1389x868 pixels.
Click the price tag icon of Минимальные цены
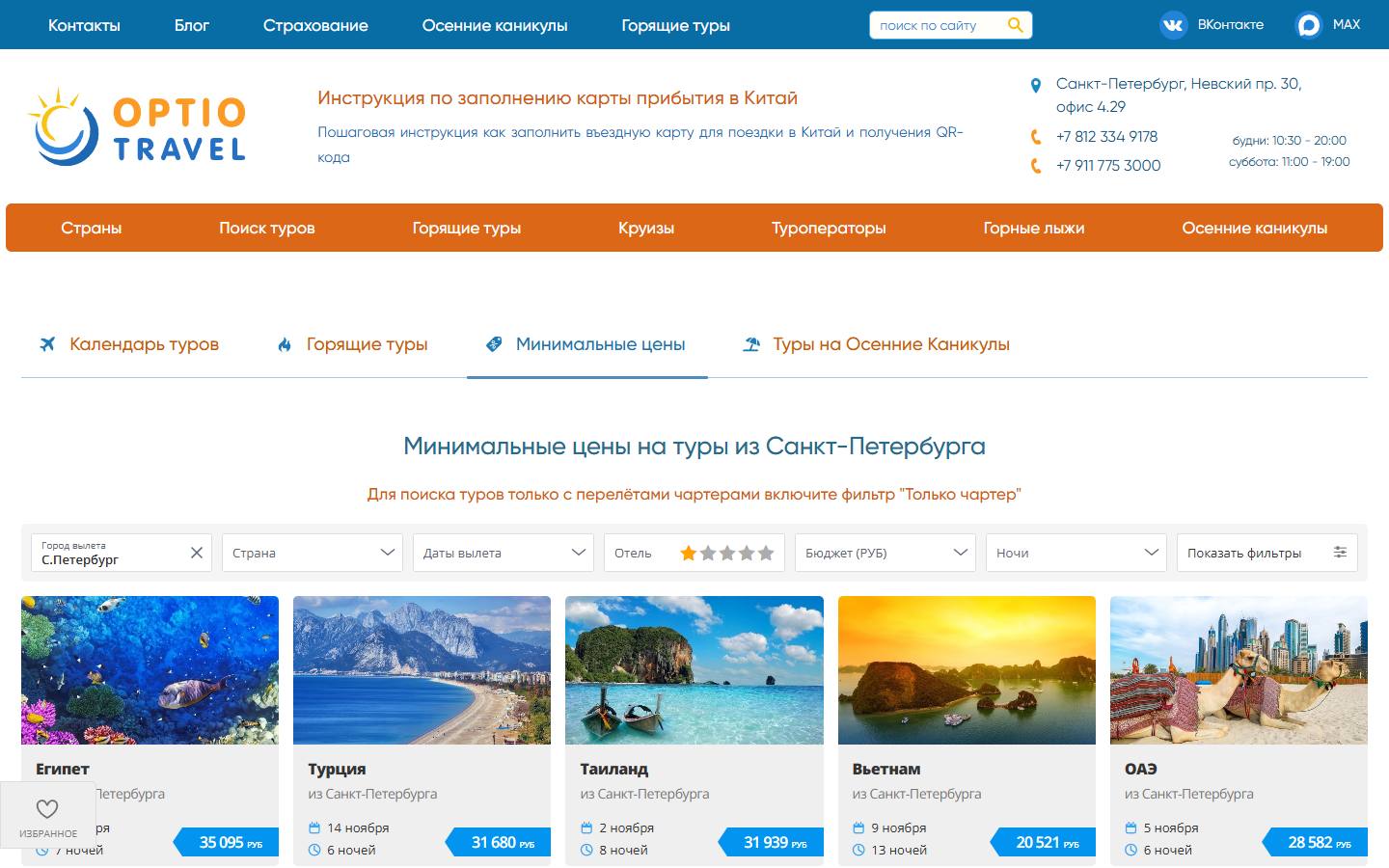pyautogui.click(x=494, y=344)
